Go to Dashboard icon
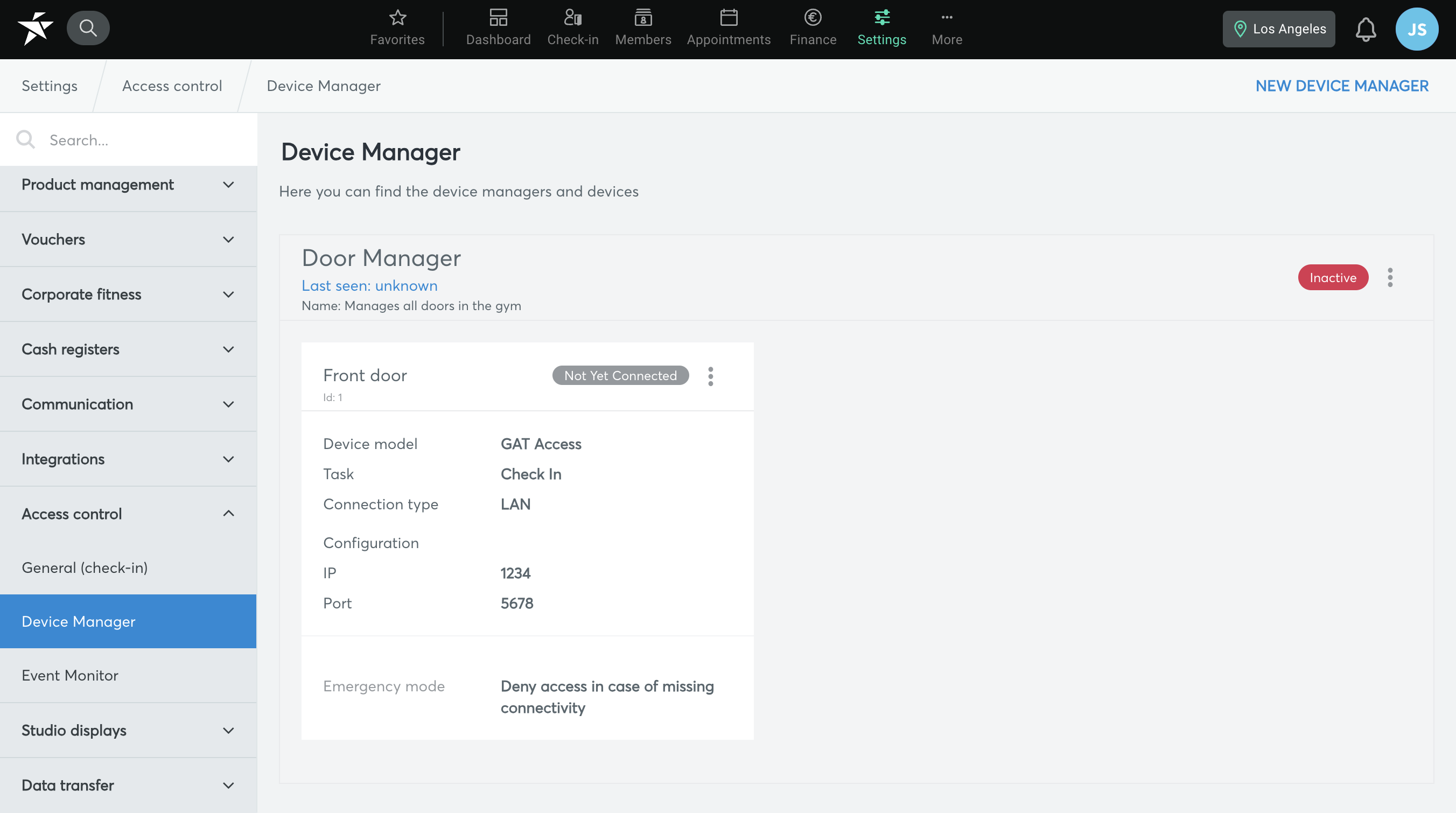Screen dimensions: 1456x813 [498, 18]
